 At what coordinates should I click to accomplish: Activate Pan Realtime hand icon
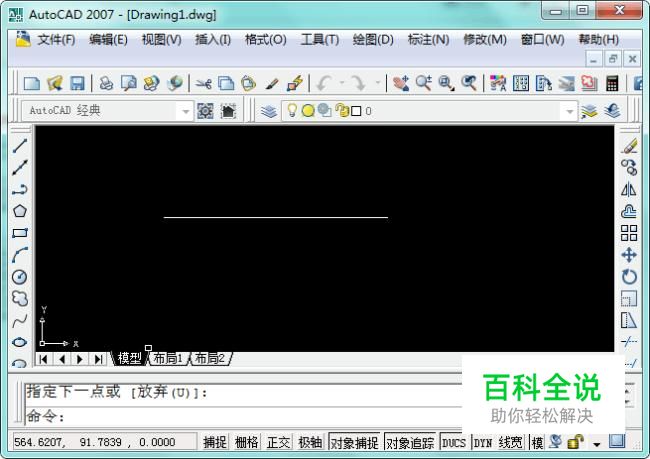coord(401,83)
